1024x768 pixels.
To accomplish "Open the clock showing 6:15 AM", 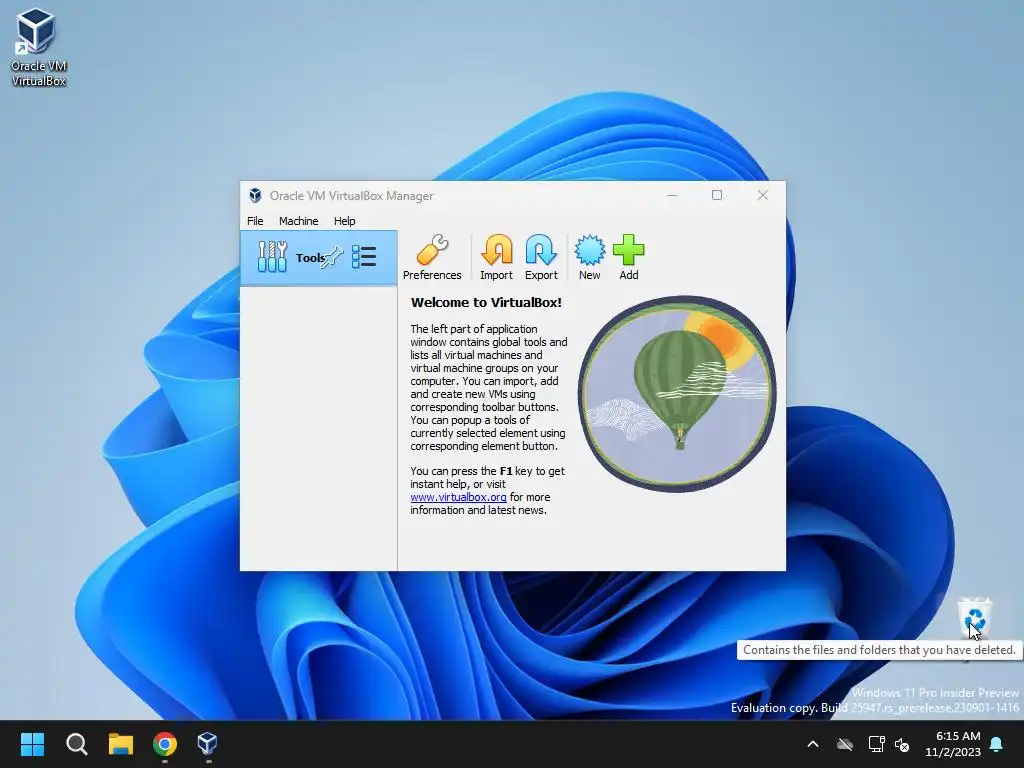I will 953,744.
